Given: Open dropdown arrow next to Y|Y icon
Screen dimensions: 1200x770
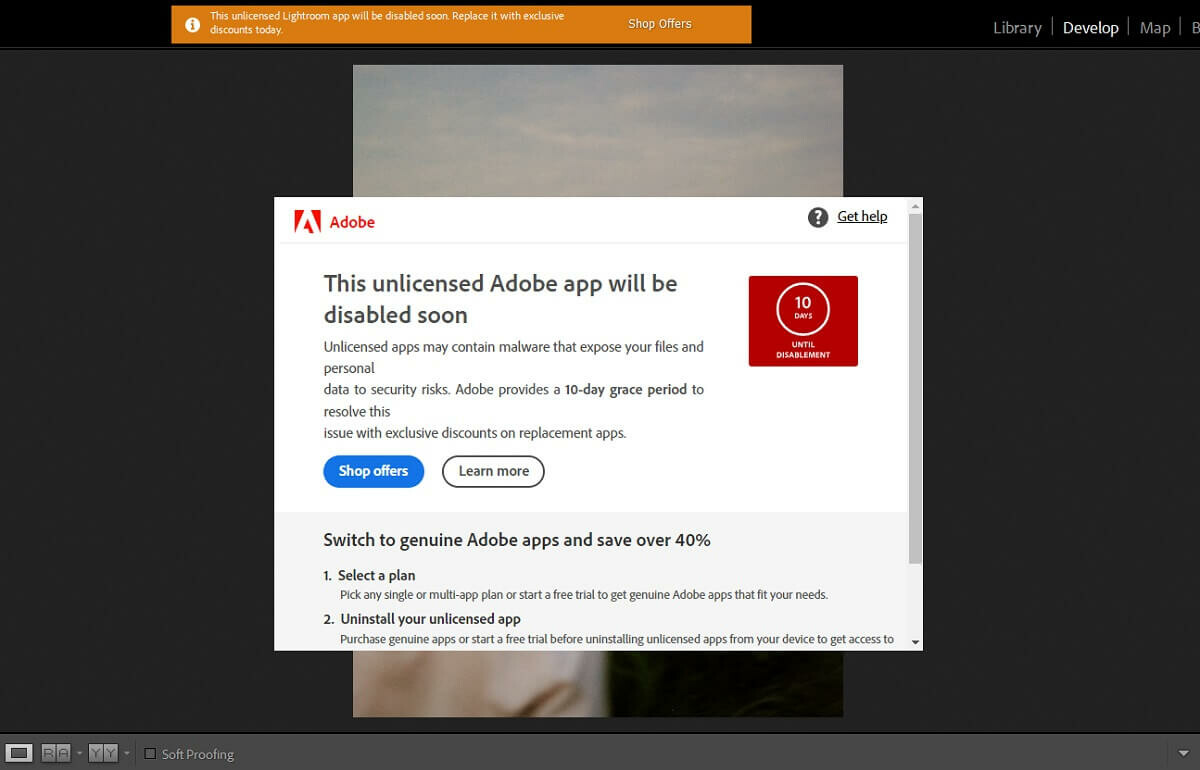Looking at the screenshot, I should (126, 754).
